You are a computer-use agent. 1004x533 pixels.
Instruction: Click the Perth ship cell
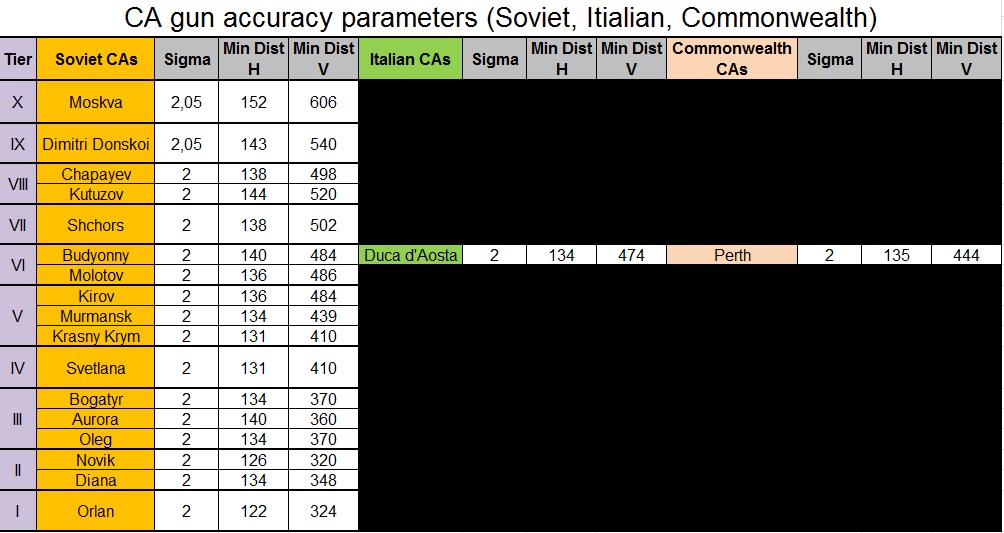[x=732, y=255]
